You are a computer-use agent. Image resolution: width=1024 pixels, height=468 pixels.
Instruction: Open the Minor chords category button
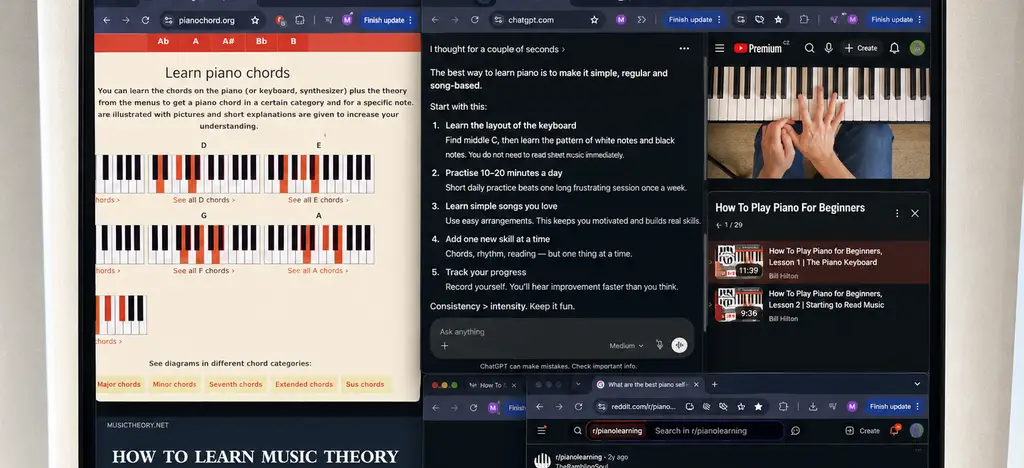click(x=174, y=384)
